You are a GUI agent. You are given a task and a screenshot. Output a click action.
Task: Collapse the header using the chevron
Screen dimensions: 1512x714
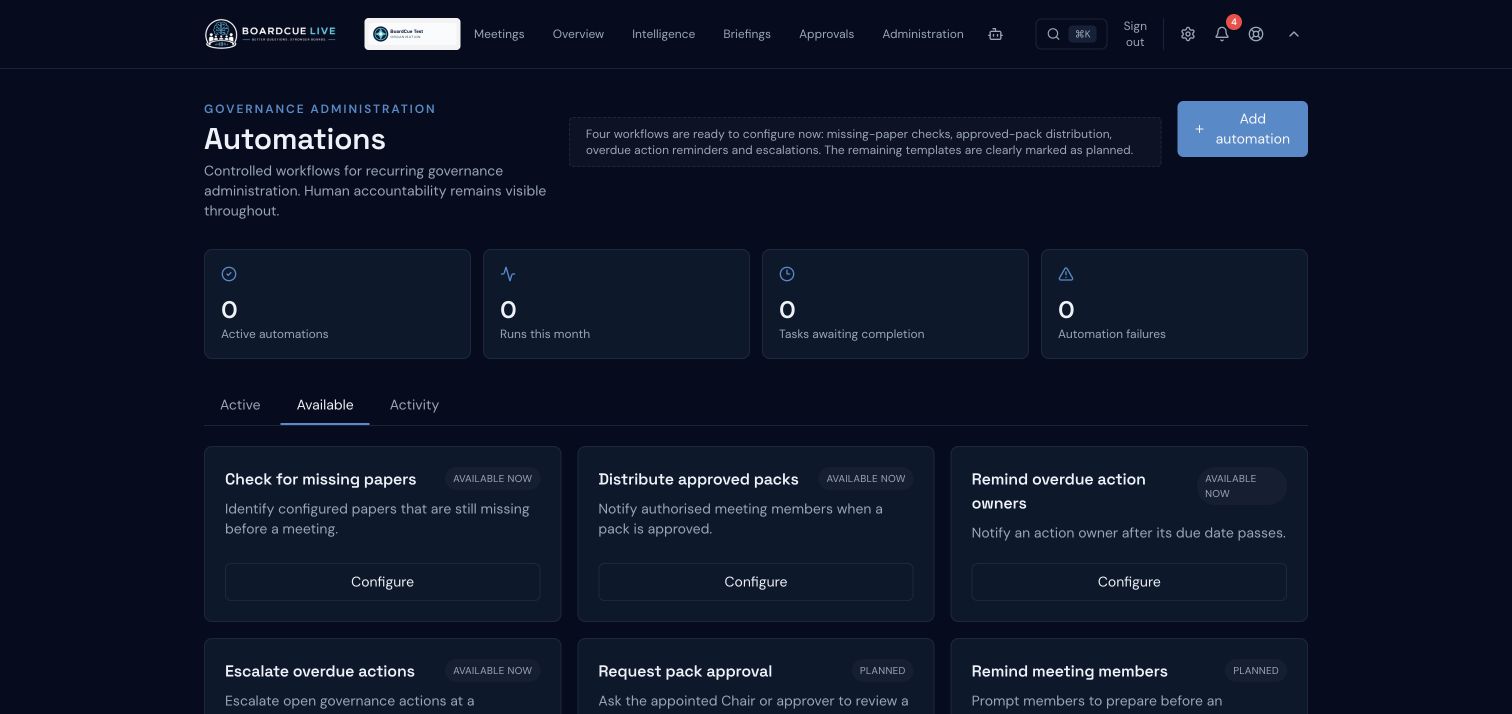tap(1293, 34)
